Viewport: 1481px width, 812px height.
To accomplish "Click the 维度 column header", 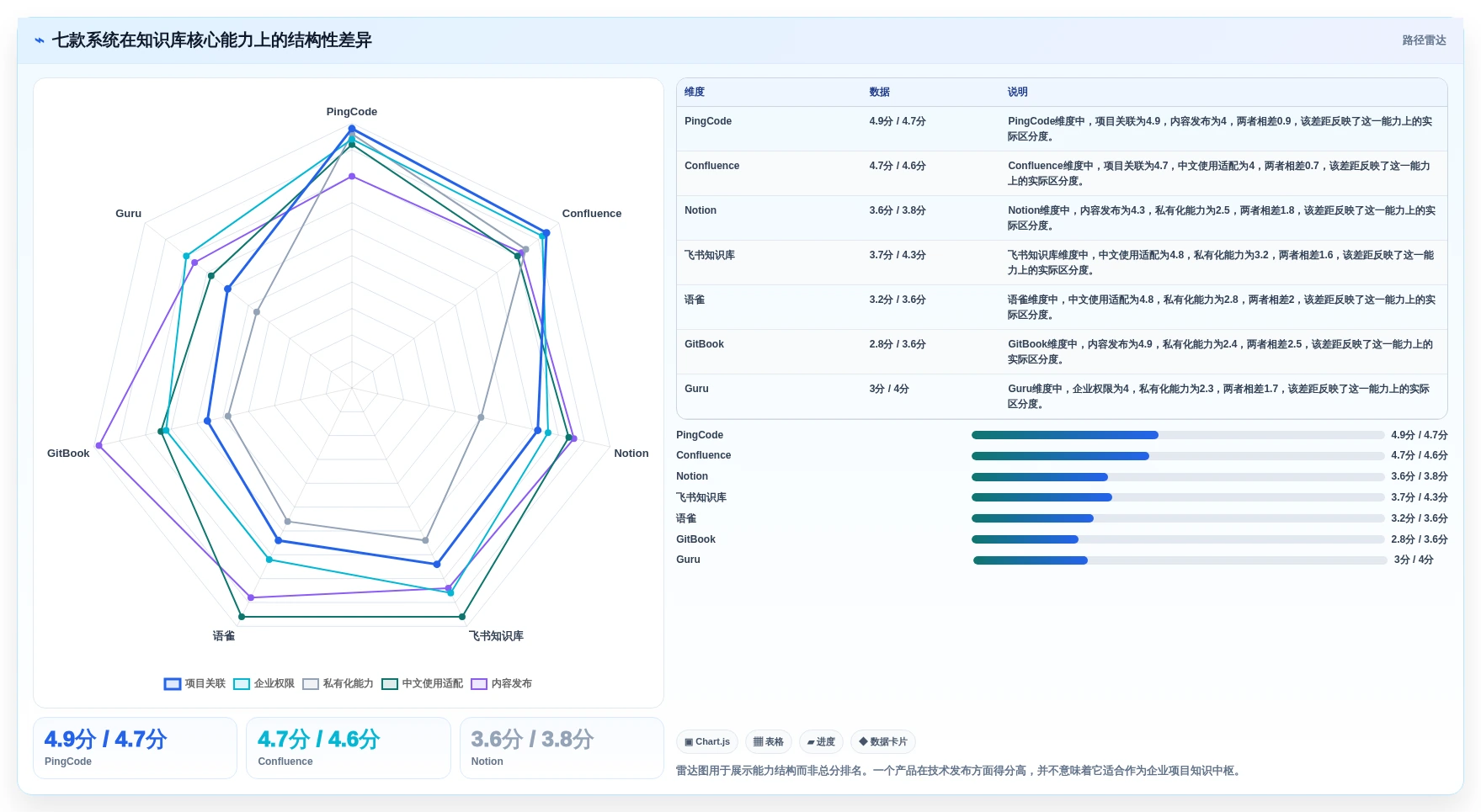I will coord(695,92).
